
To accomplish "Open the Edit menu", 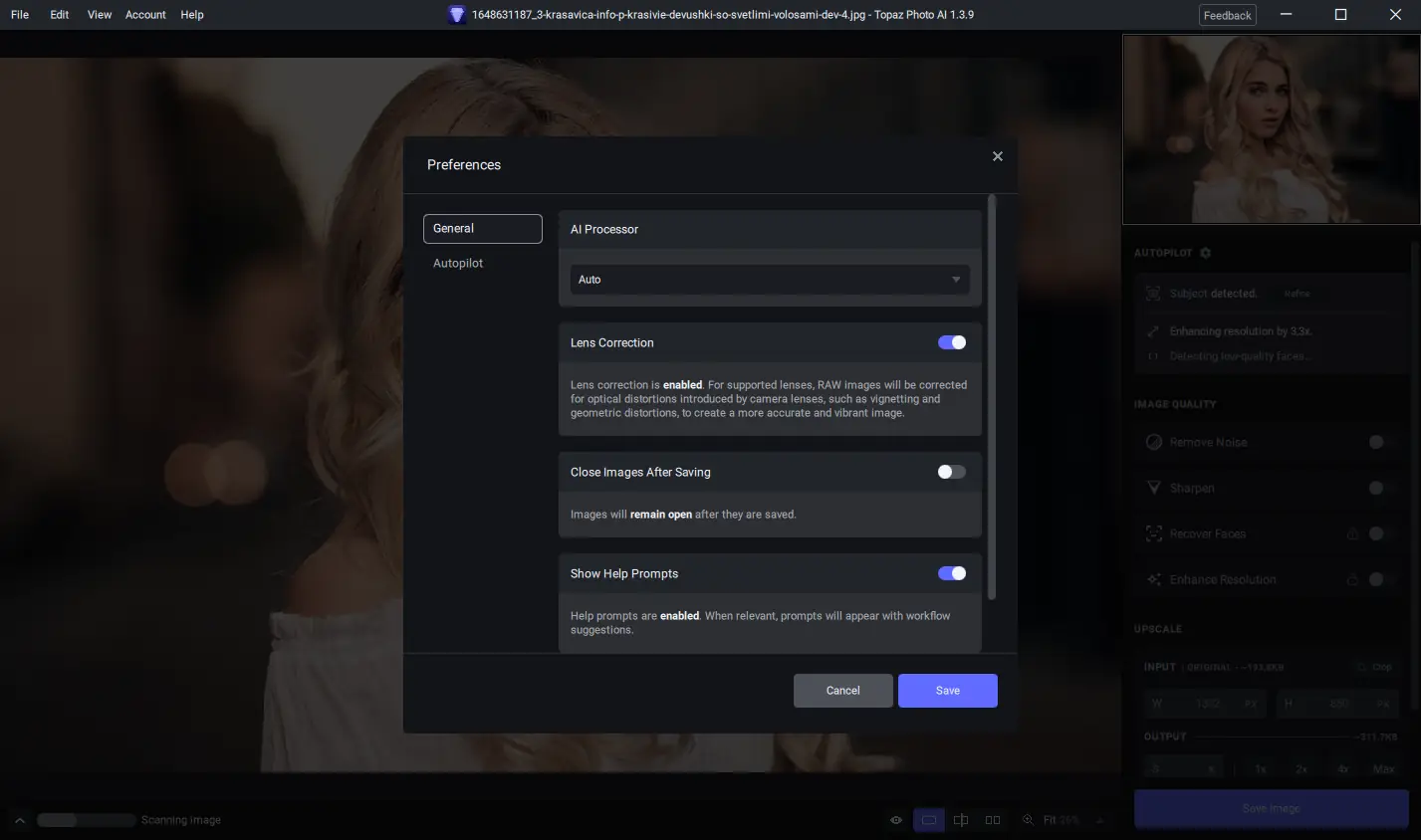I will tap(60, 15).
